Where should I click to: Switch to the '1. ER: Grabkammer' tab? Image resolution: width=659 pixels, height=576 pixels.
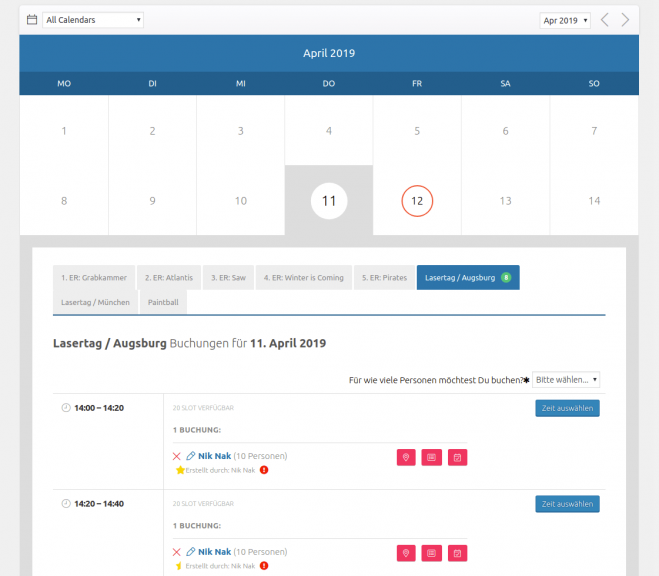click(x=93, y=277)
